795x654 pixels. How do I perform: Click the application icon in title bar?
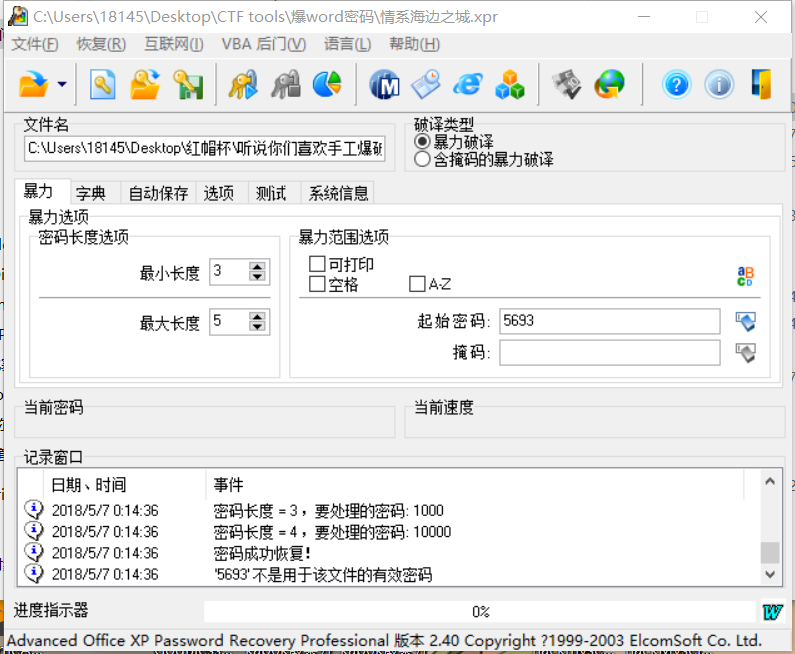coord(18,17)
